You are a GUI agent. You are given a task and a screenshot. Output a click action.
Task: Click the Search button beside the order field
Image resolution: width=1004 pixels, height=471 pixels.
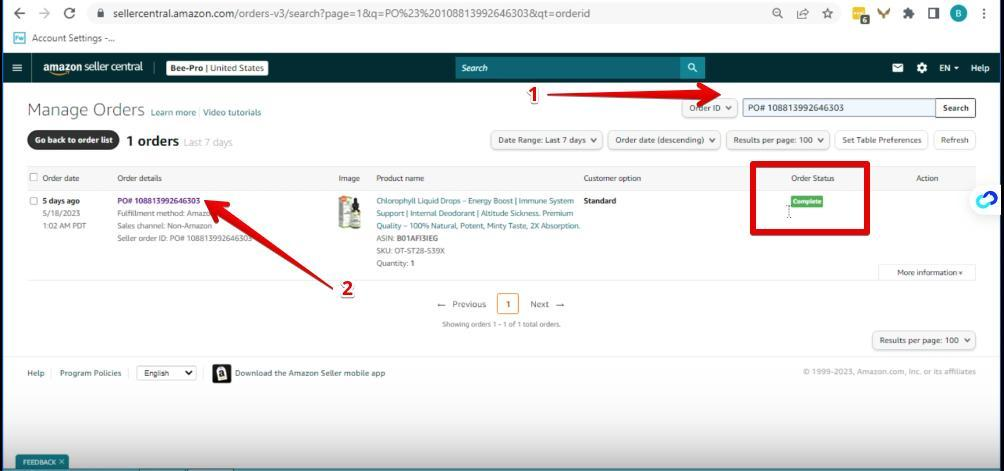[955, 108]
